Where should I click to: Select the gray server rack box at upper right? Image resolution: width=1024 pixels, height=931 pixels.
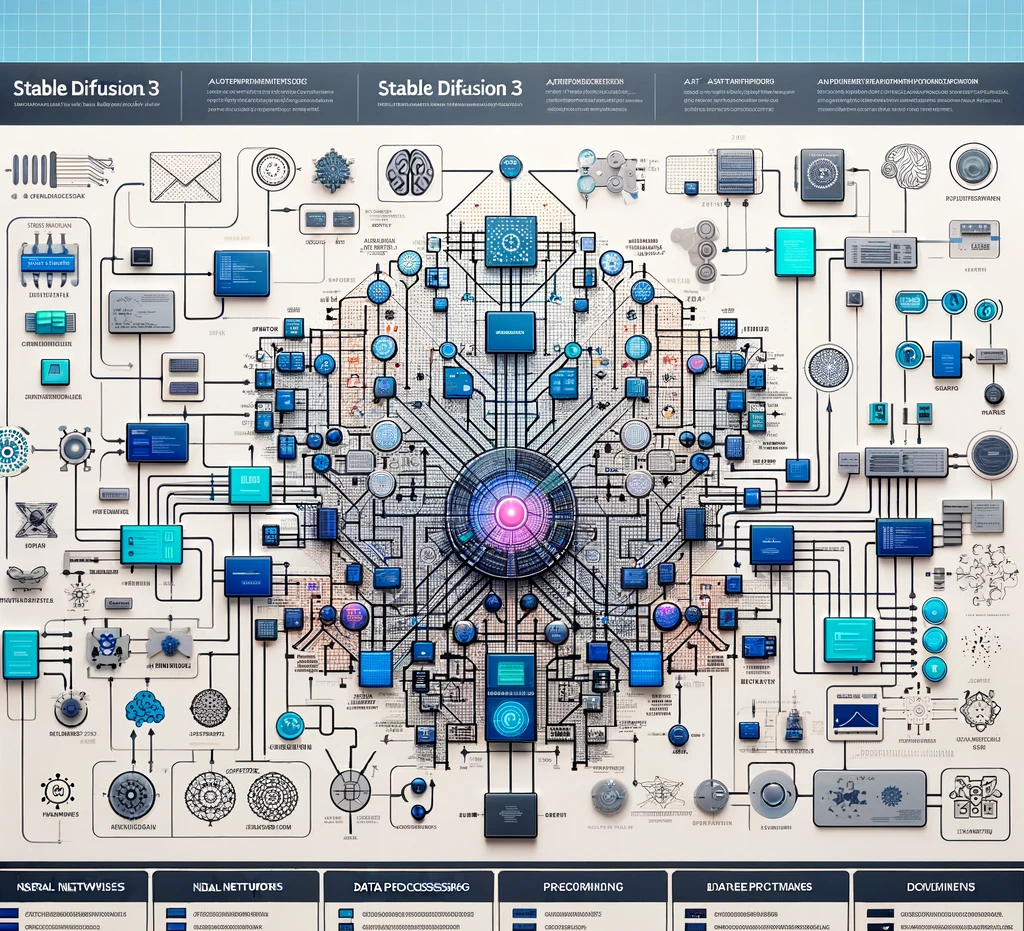881,253
